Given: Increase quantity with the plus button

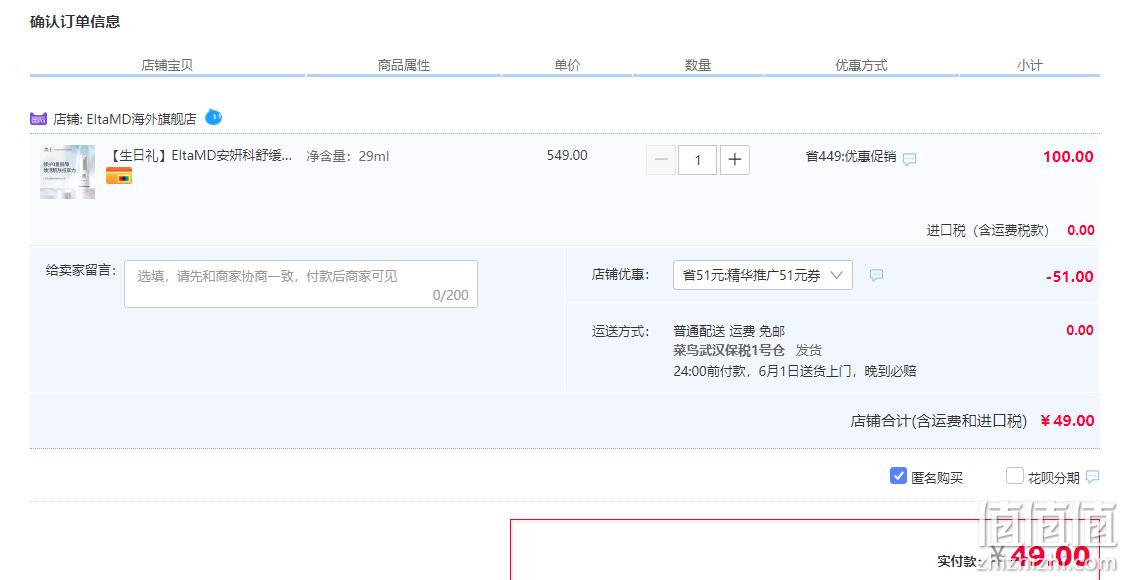Looking at the screenshot, I should tap(735, 159).
